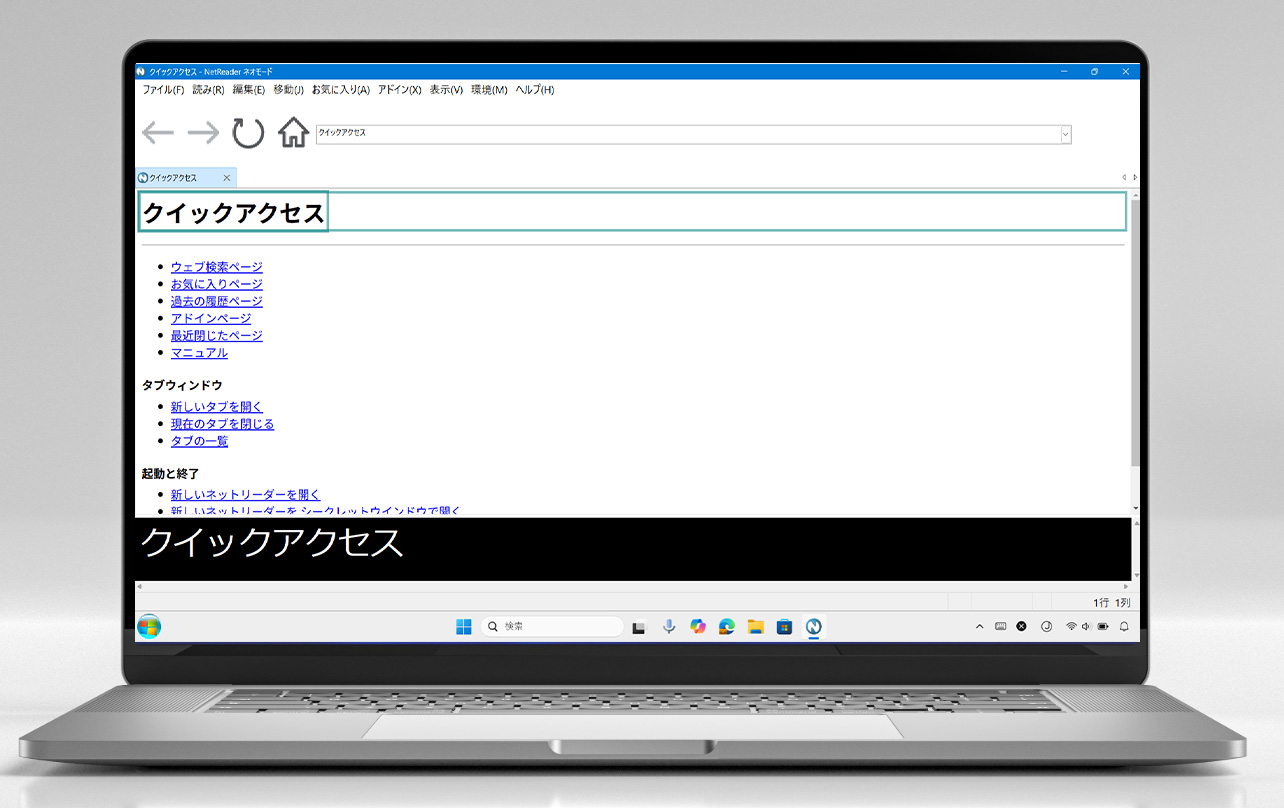Open the address bar dropdown arrow
Viewport: 1284px width, 808px height.
[x=1065, y=134]
